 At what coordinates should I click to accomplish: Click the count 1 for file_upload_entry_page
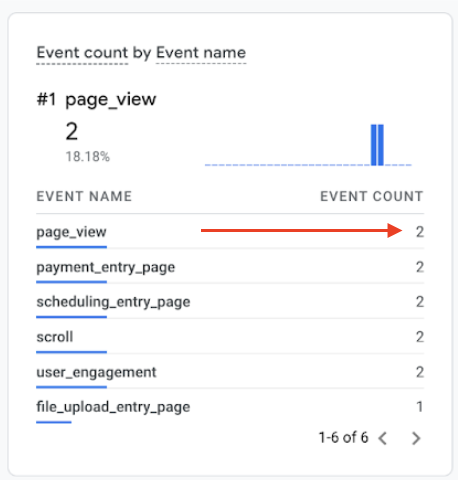[420, 407]
